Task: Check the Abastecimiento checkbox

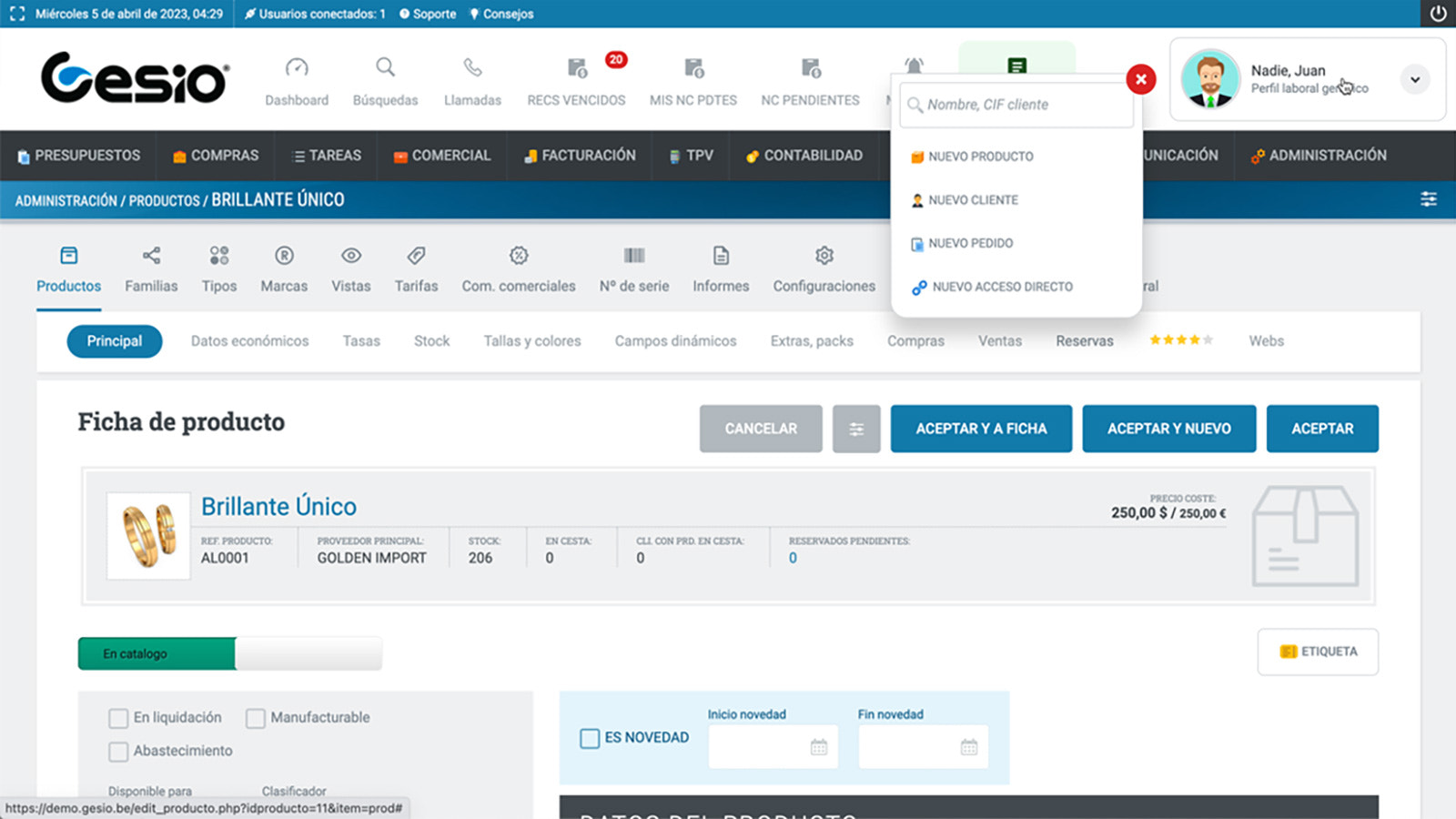Action: pos(118,752)
